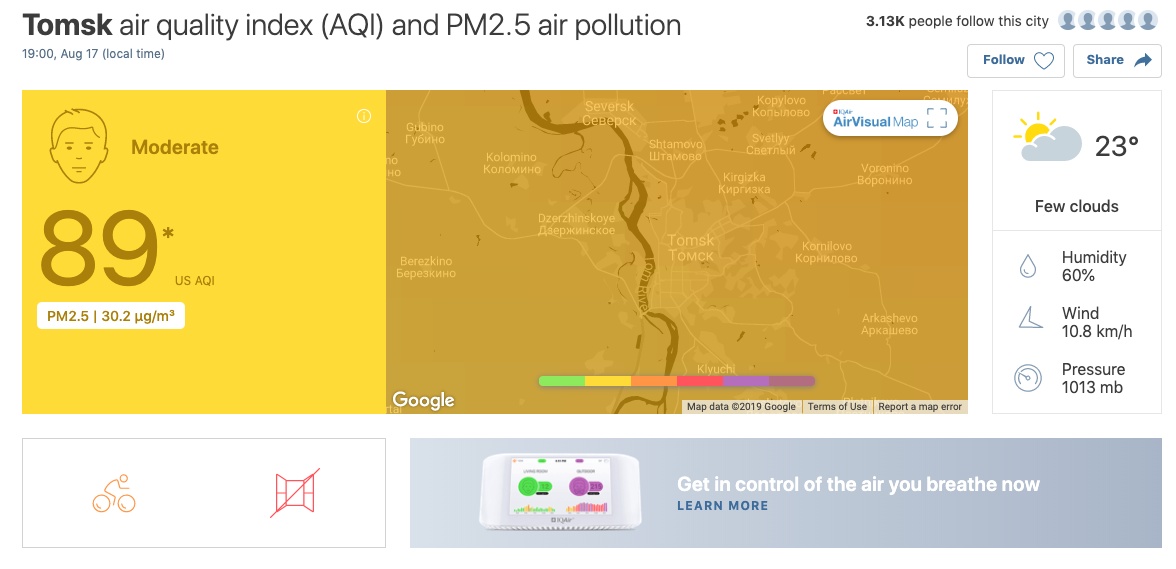
Task: Click the info icon on the AQI card
Action: coord(364,116)
